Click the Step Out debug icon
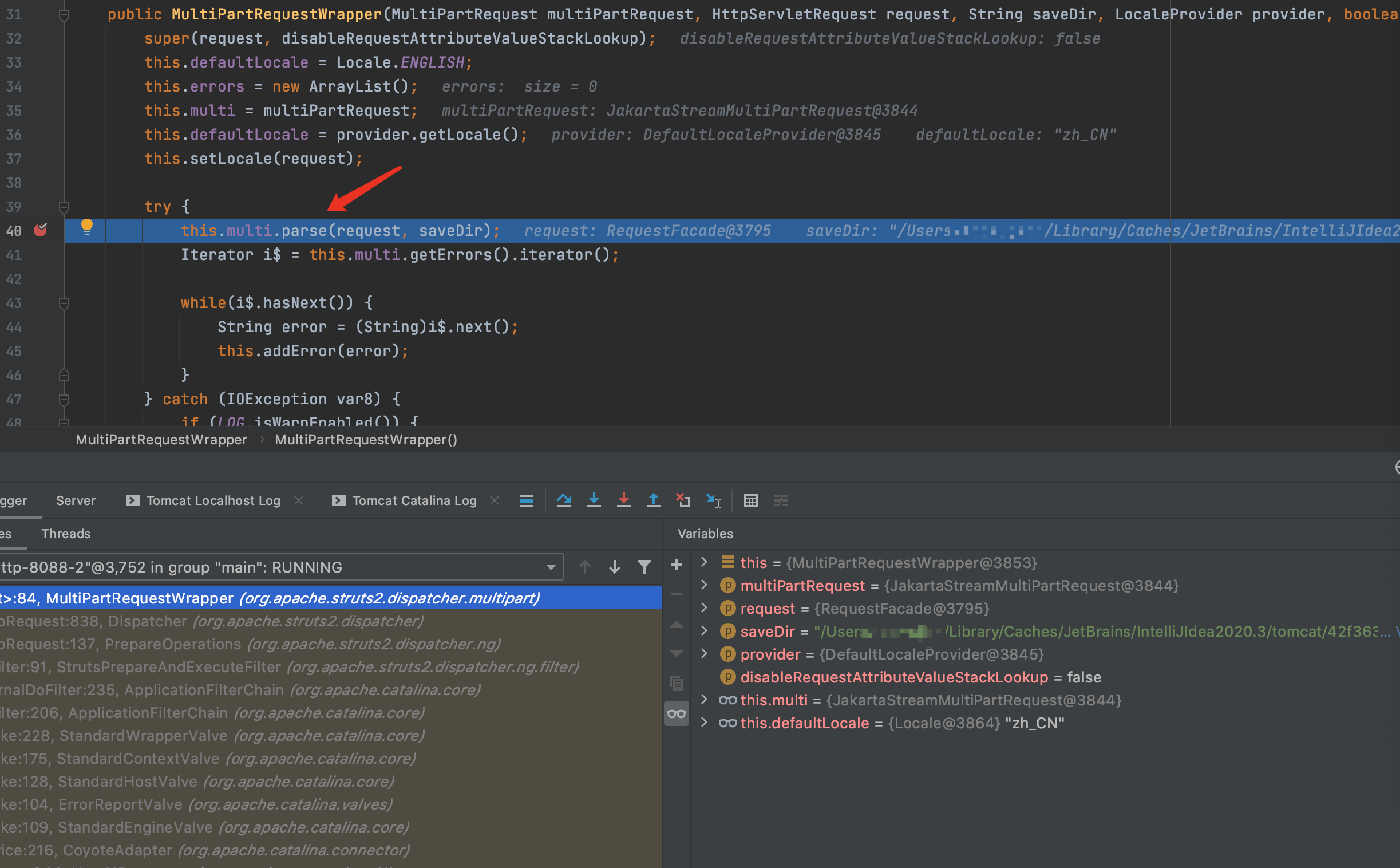Viewport: 1400px width, 868px height. (x=654, y=500)
